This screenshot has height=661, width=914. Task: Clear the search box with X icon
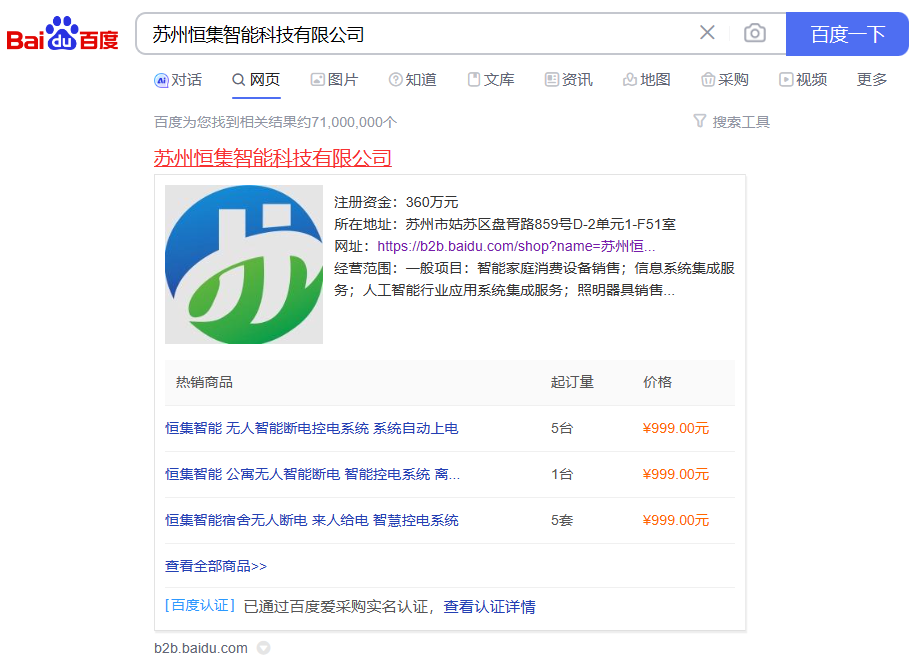[707, 33]
